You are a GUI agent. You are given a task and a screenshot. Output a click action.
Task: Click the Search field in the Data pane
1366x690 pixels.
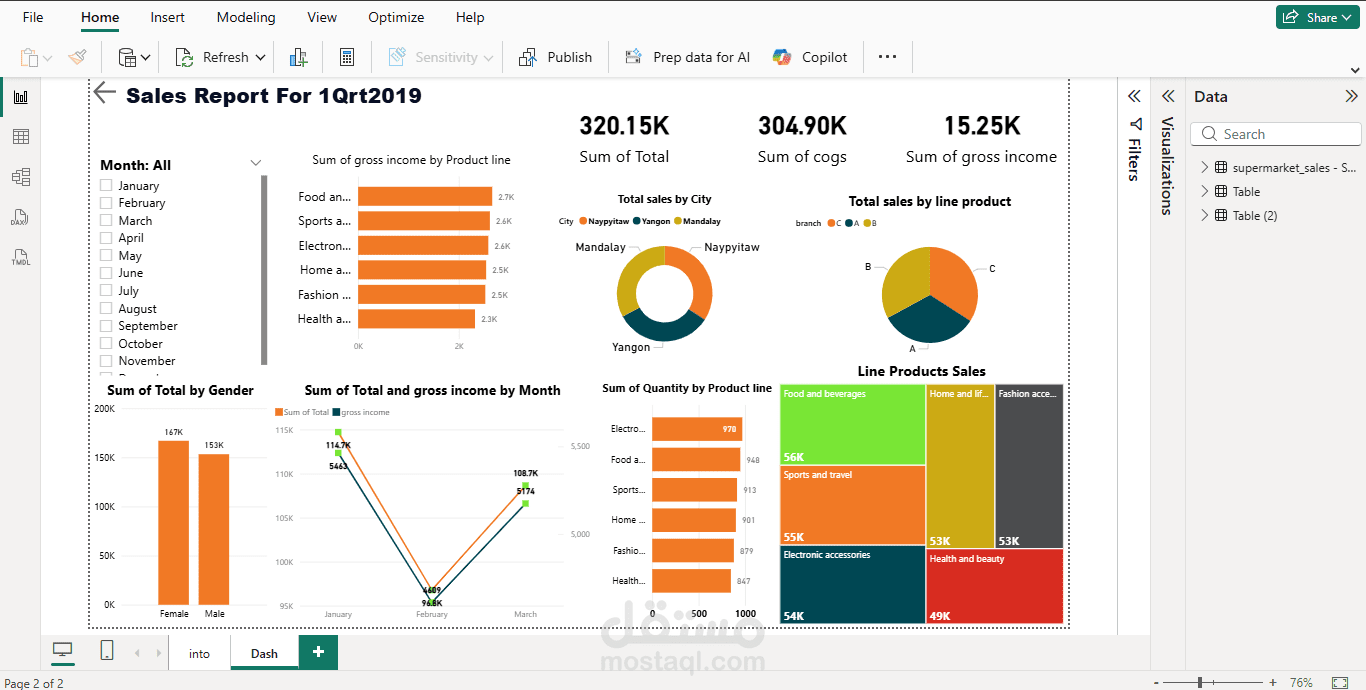(1275, 133)
